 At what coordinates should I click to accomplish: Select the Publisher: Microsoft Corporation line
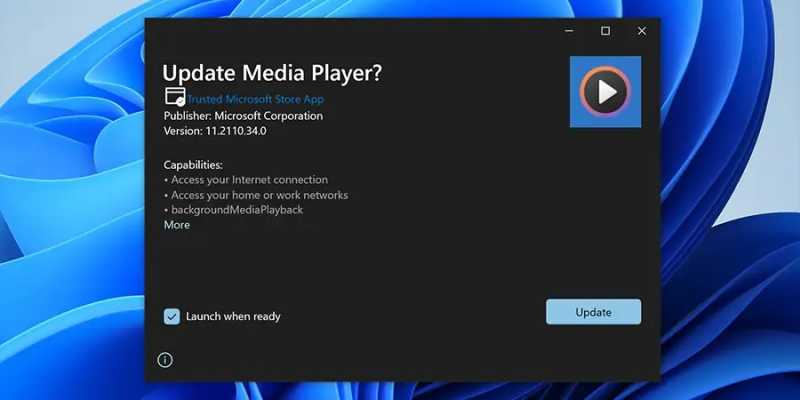tap(243, 116)
